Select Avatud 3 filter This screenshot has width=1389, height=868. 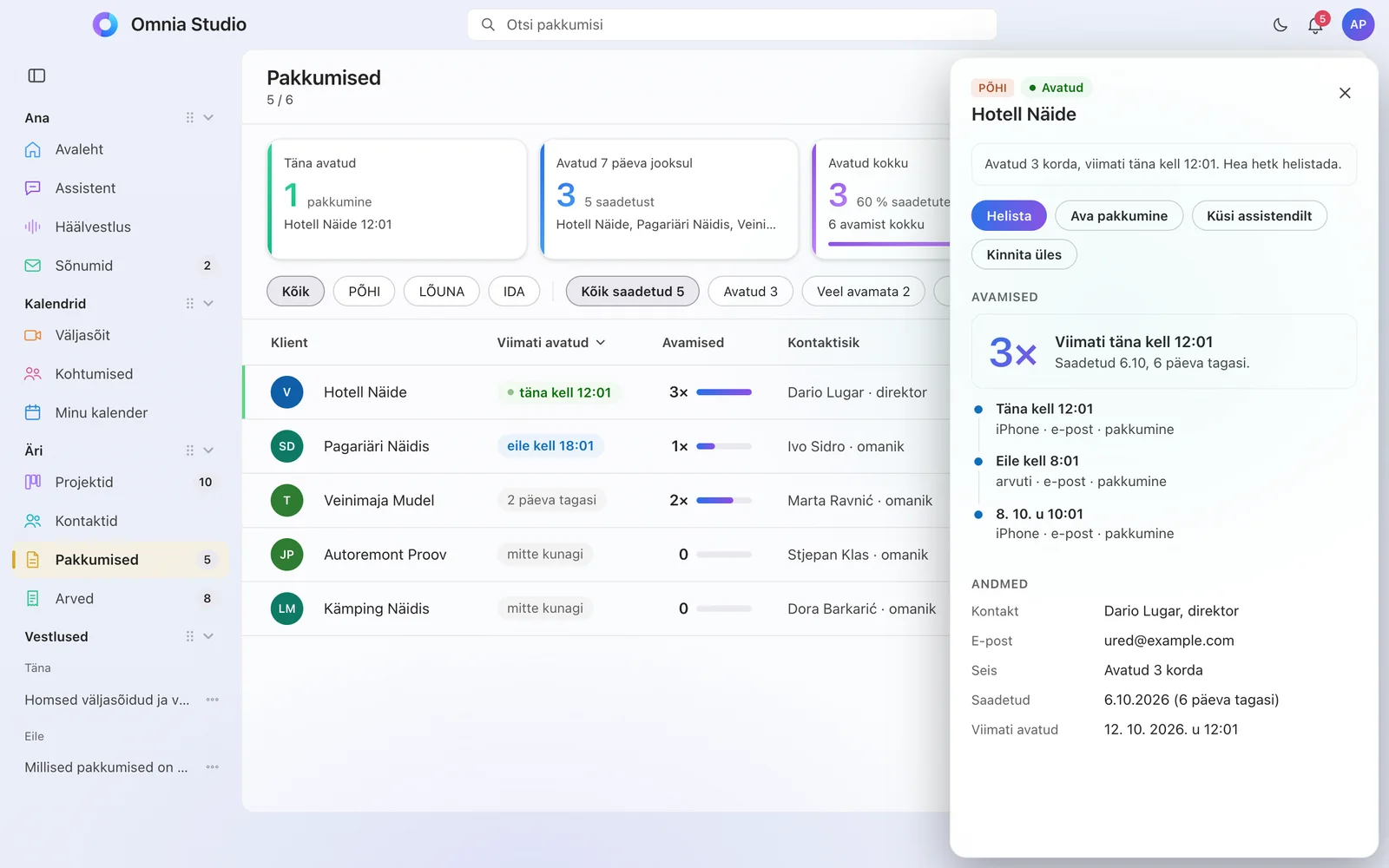point(750,292)
